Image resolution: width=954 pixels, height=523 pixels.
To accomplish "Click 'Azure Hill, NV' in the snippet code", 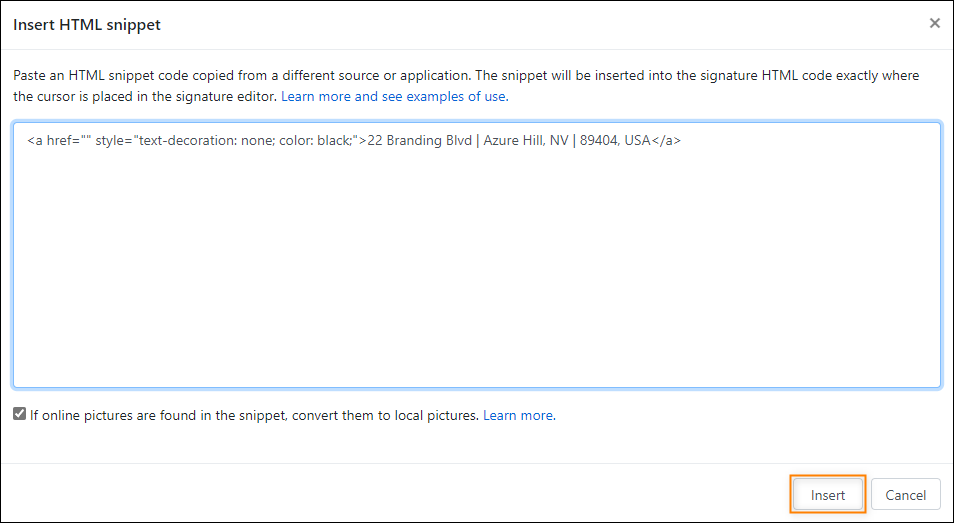I will (x=525, y=141).
